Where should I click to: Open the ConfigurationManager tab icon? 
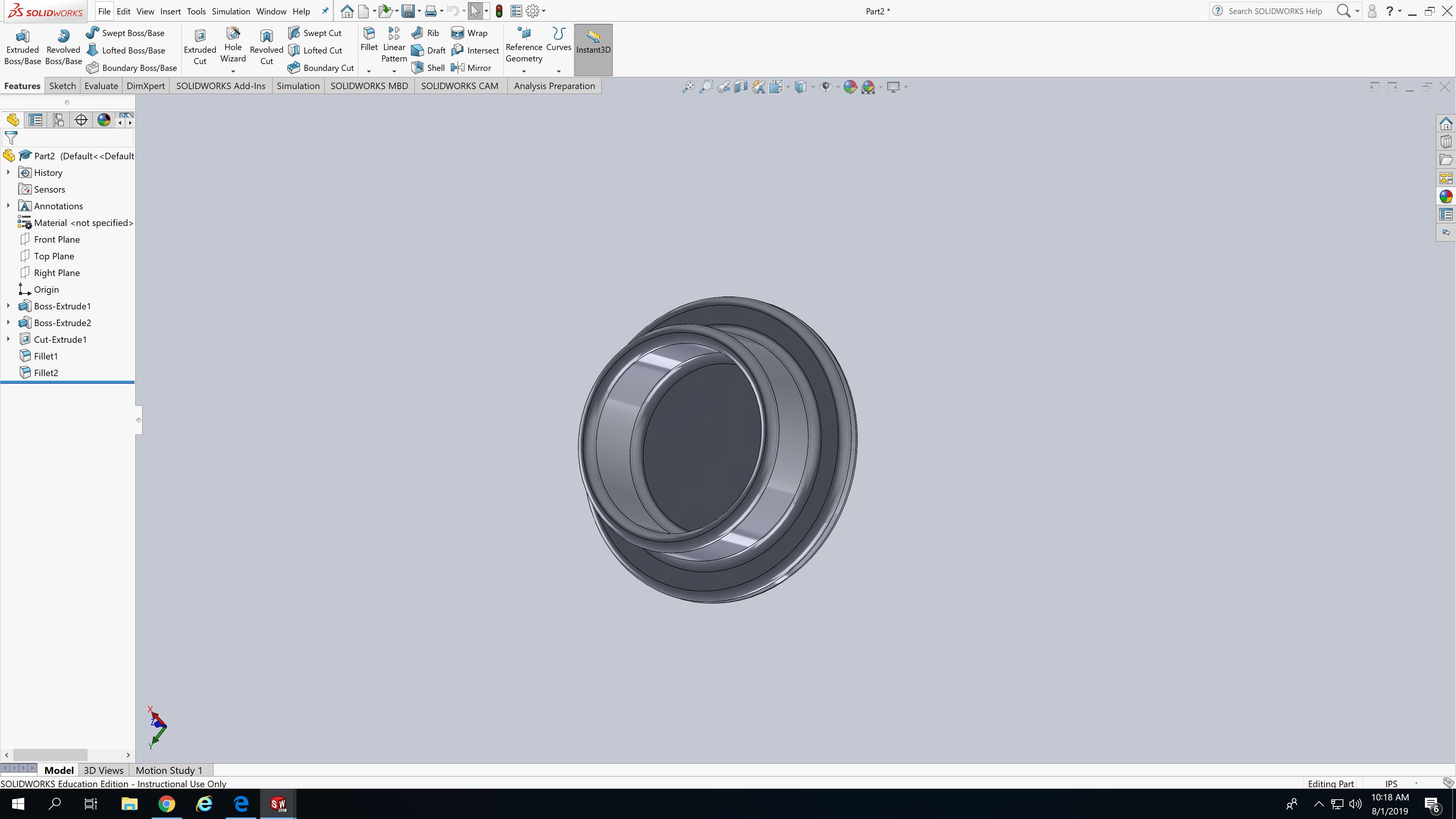(x=58, y=120)
